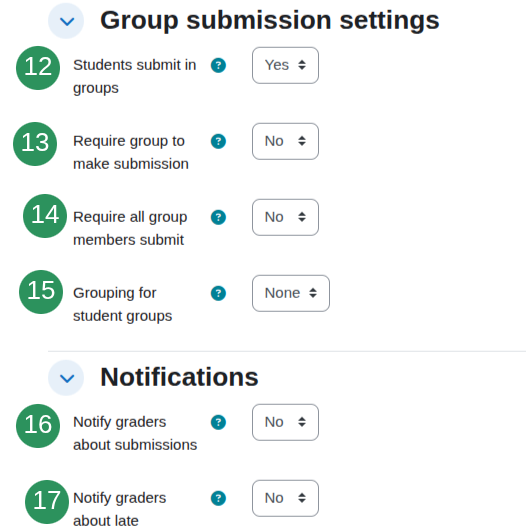Collapse the Notifications section
The height and width of the screenshot is (526, 526).
[x=66, y=378]
